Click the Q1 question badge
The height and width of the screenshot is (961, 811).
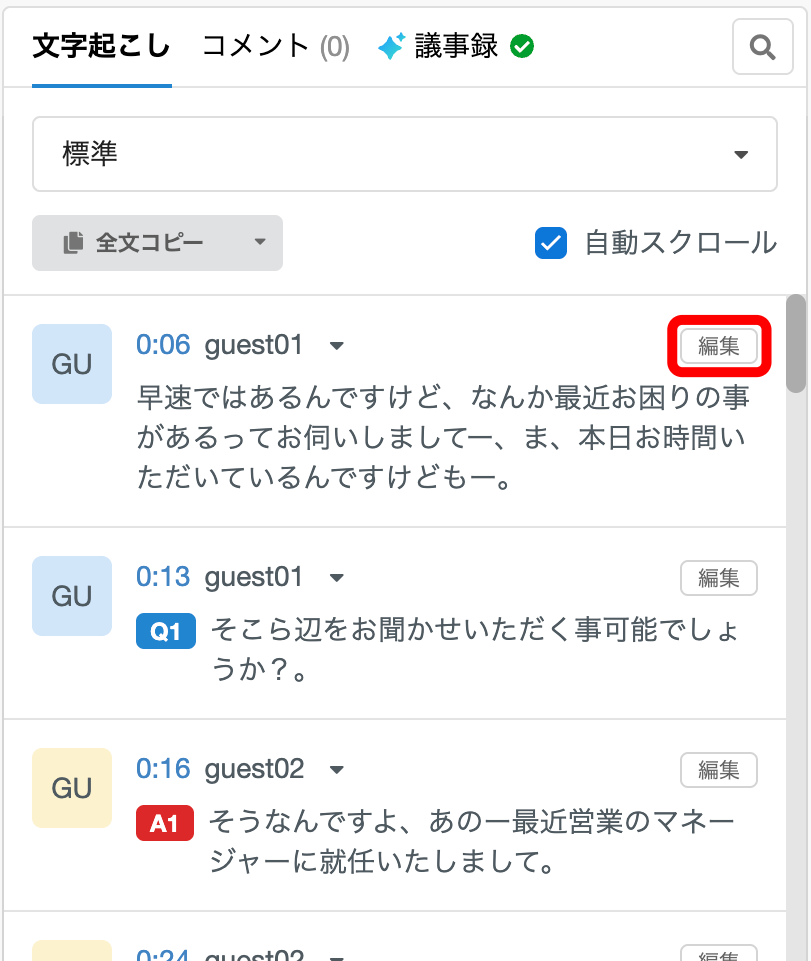[x=166, y=631]
